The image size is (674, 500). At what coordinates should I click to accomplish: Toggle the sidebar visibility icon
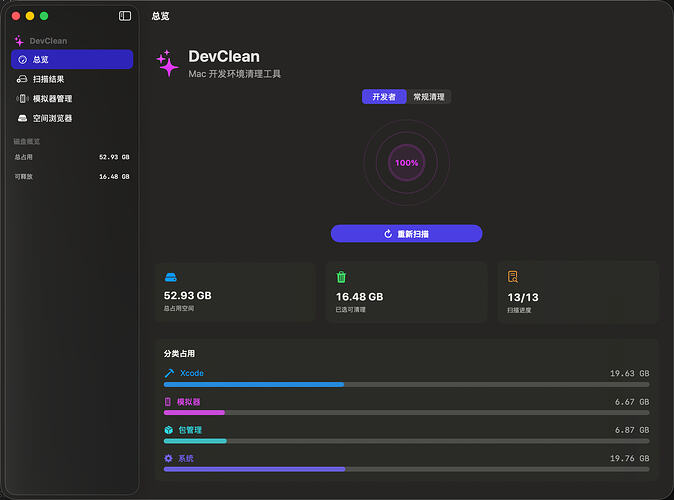pyautogui.click(x=125, y=16)
